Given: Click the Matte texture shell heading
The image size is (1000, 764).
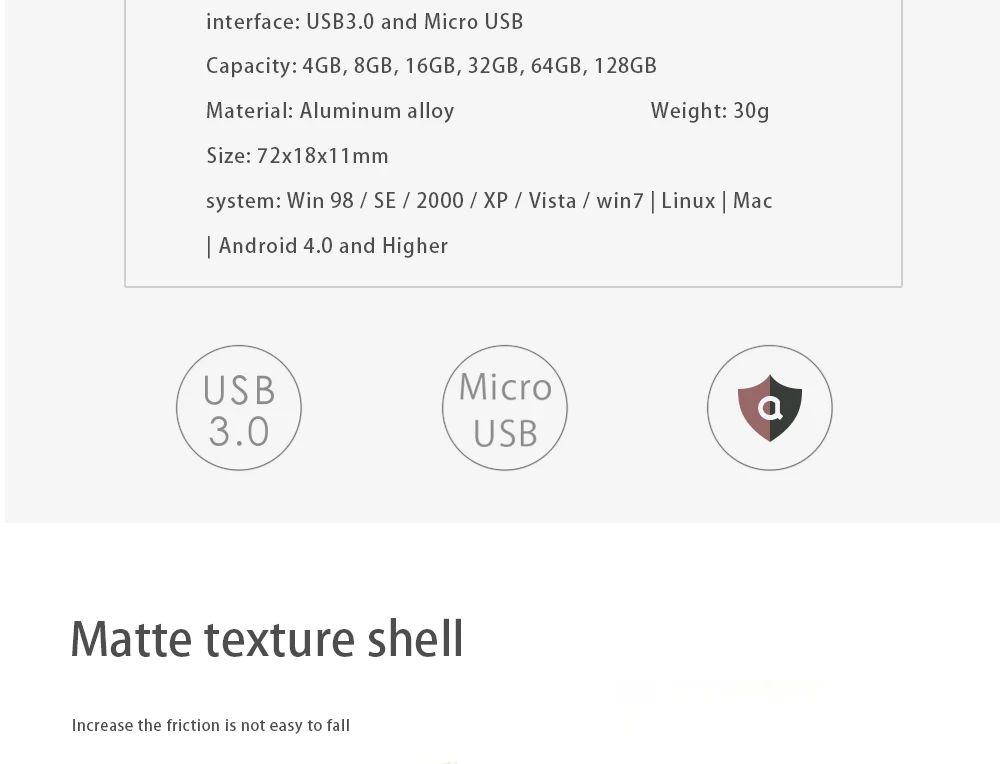Looking at the screenshot, I should pos(267,640).
